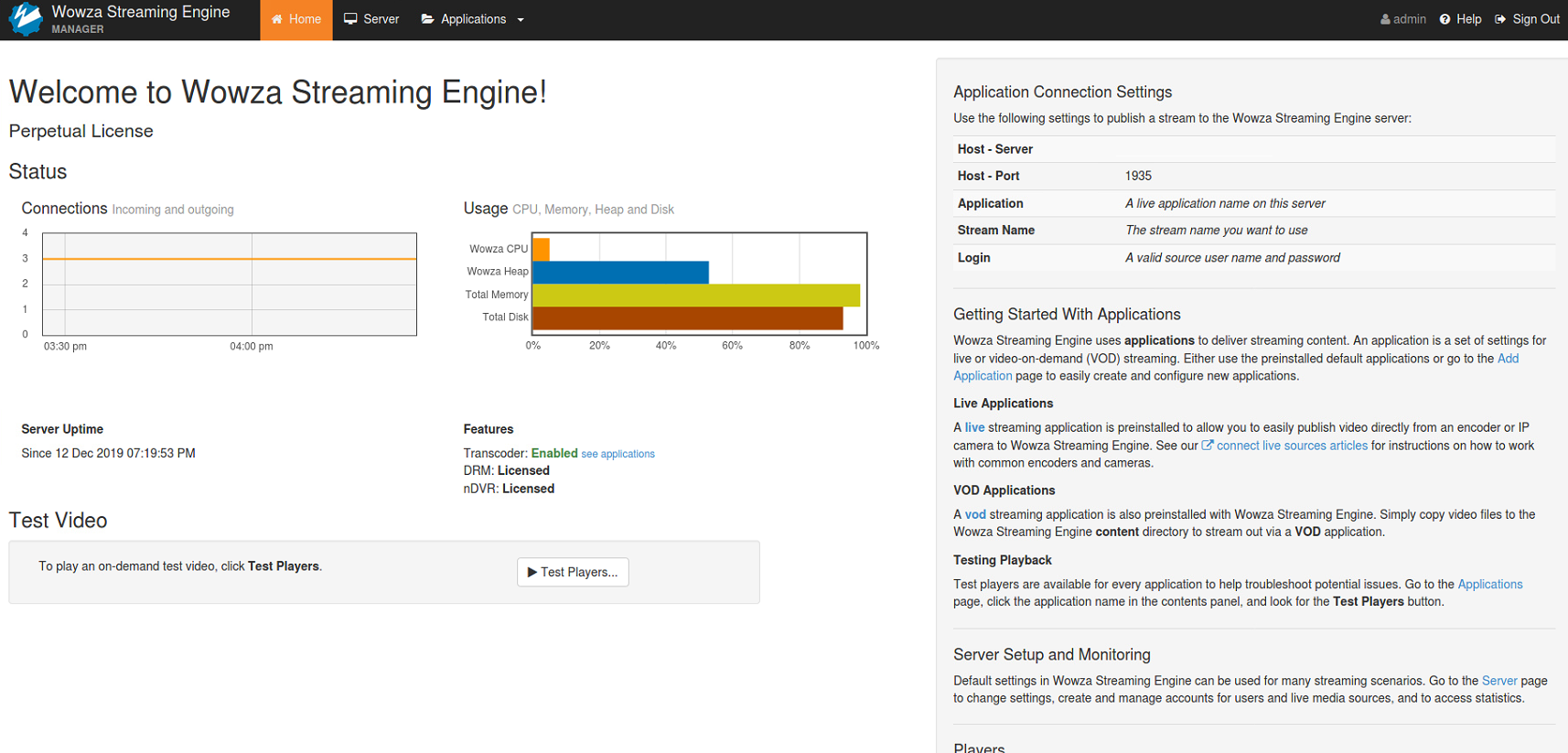
Task: Click the 'Perpetual License' text
Action: [81, 131]
